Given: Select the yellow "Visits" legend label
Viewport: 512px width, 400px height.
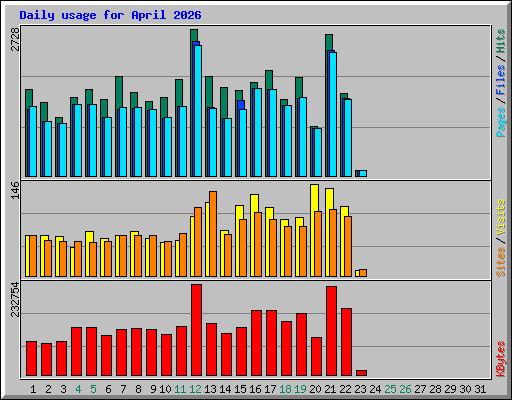Looking at the screenshot, I should [x=501, y=218].
